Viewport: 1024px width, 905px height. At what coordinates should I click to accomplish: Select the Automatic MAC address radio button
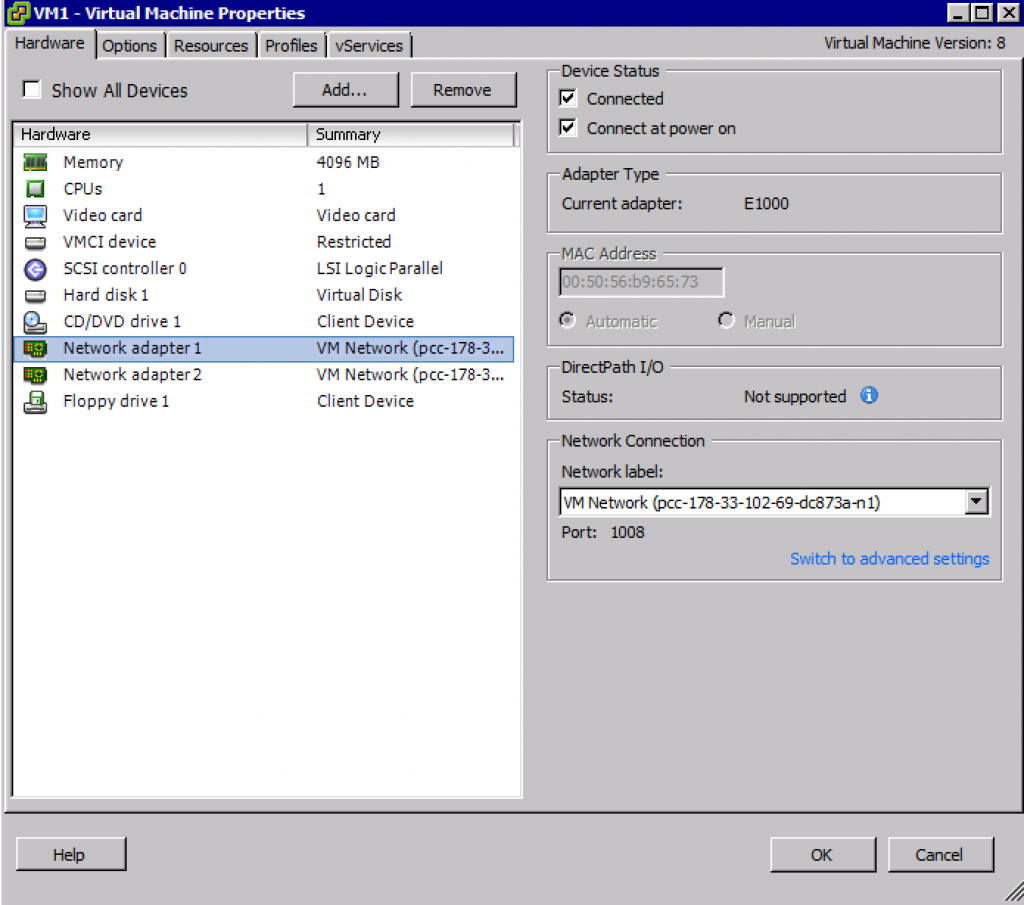point(568,321)
